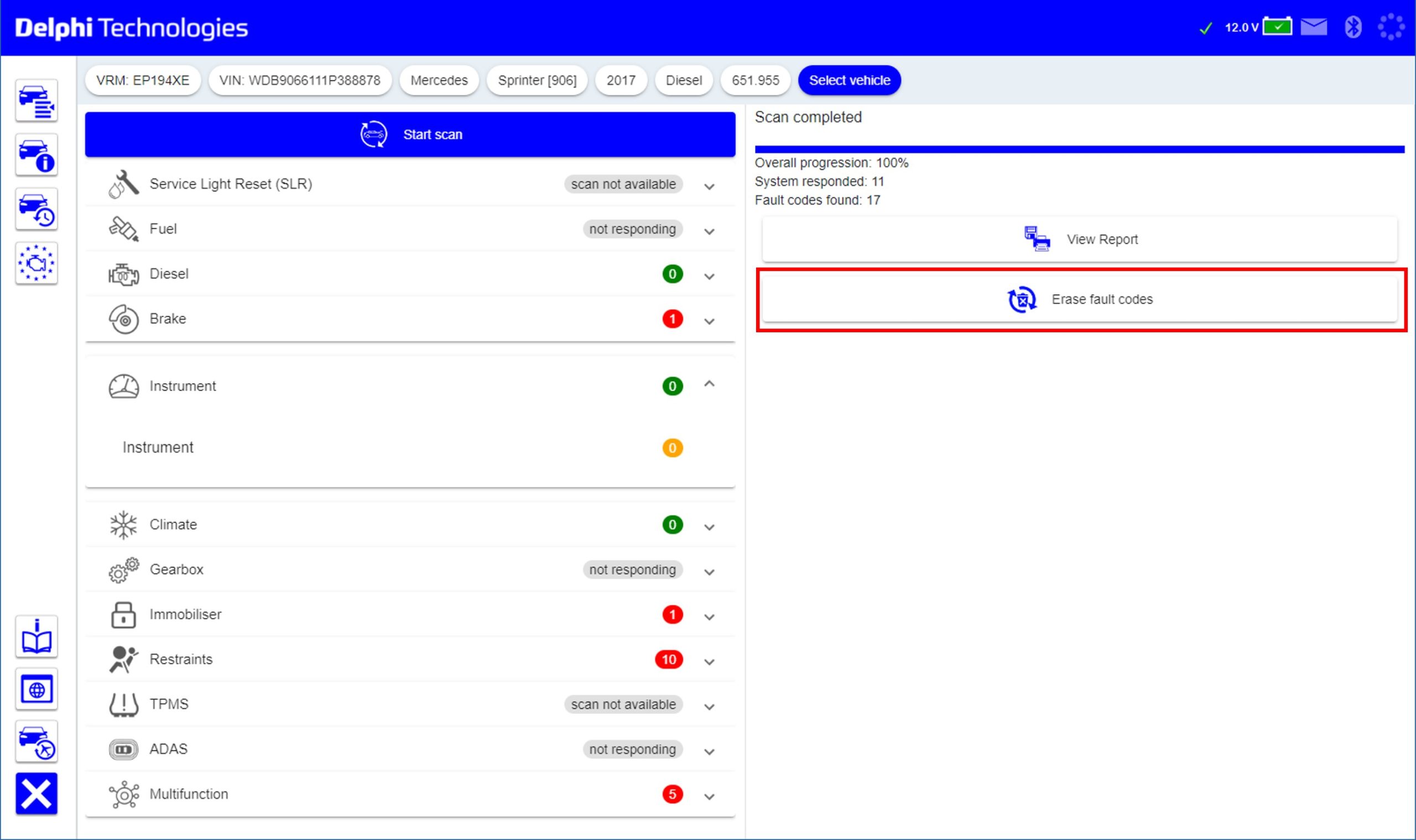Image resolution: width=1416 pixels, height=840 pixels.
Task: Open the EOBD engine diagnostics sidebar icon
Action: 37,263
